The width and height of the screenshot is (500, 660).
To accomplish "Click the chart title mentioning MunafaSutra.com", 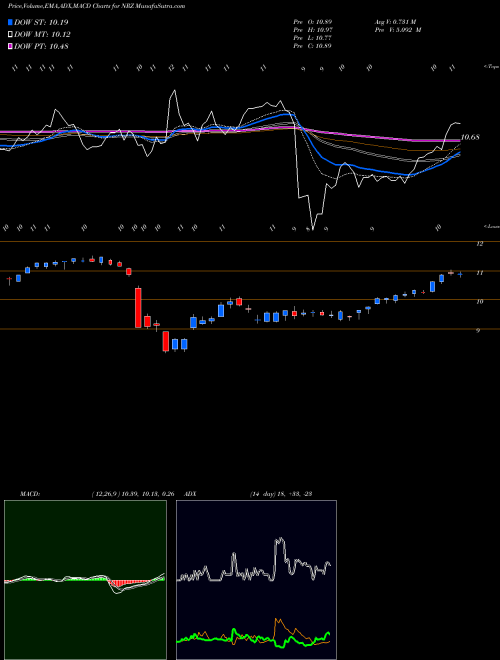I will (96, 6).
